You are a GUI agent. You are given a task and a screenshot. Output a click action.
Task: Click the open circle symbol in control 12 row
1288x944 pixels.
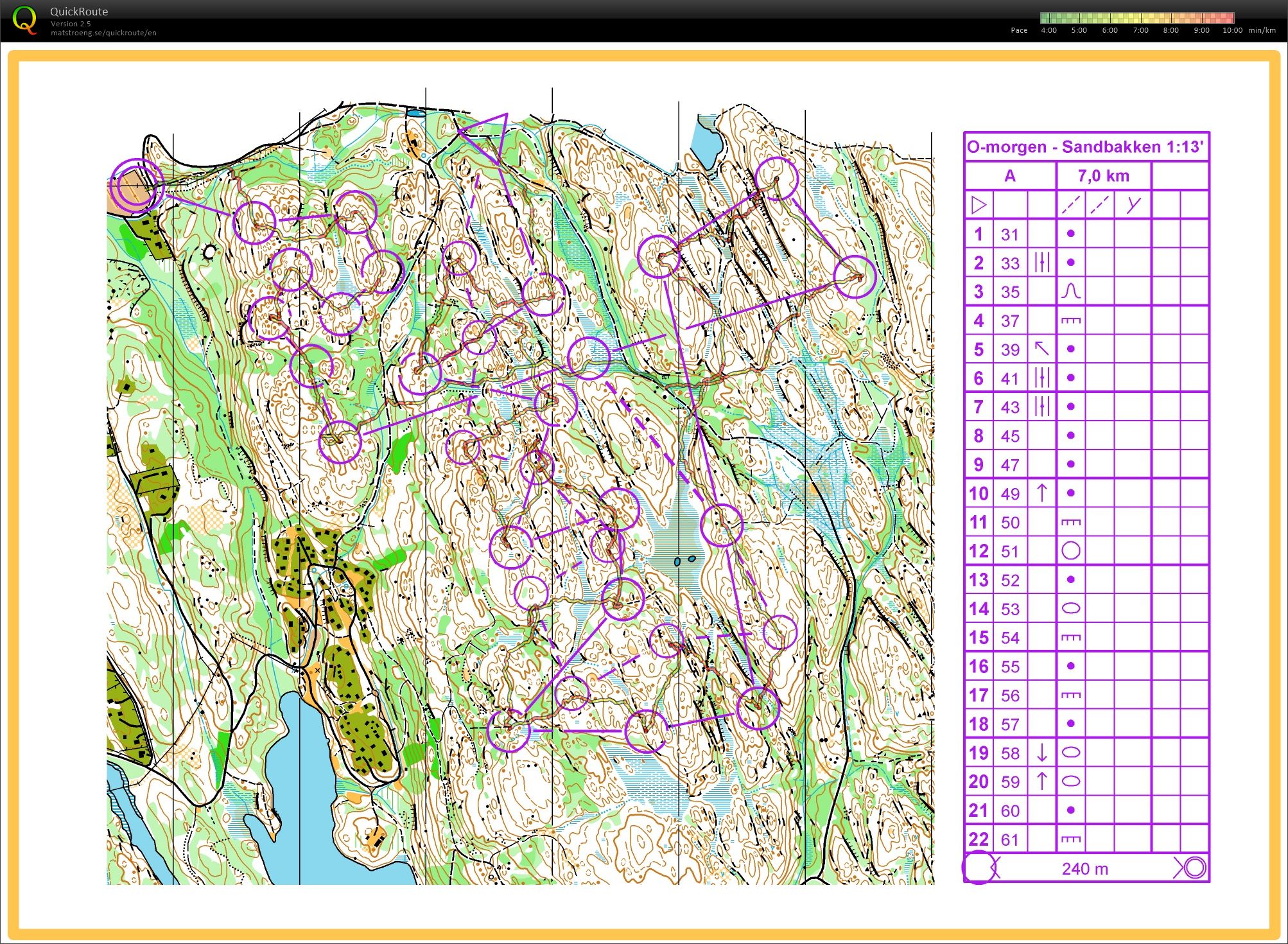[1070, 550]
